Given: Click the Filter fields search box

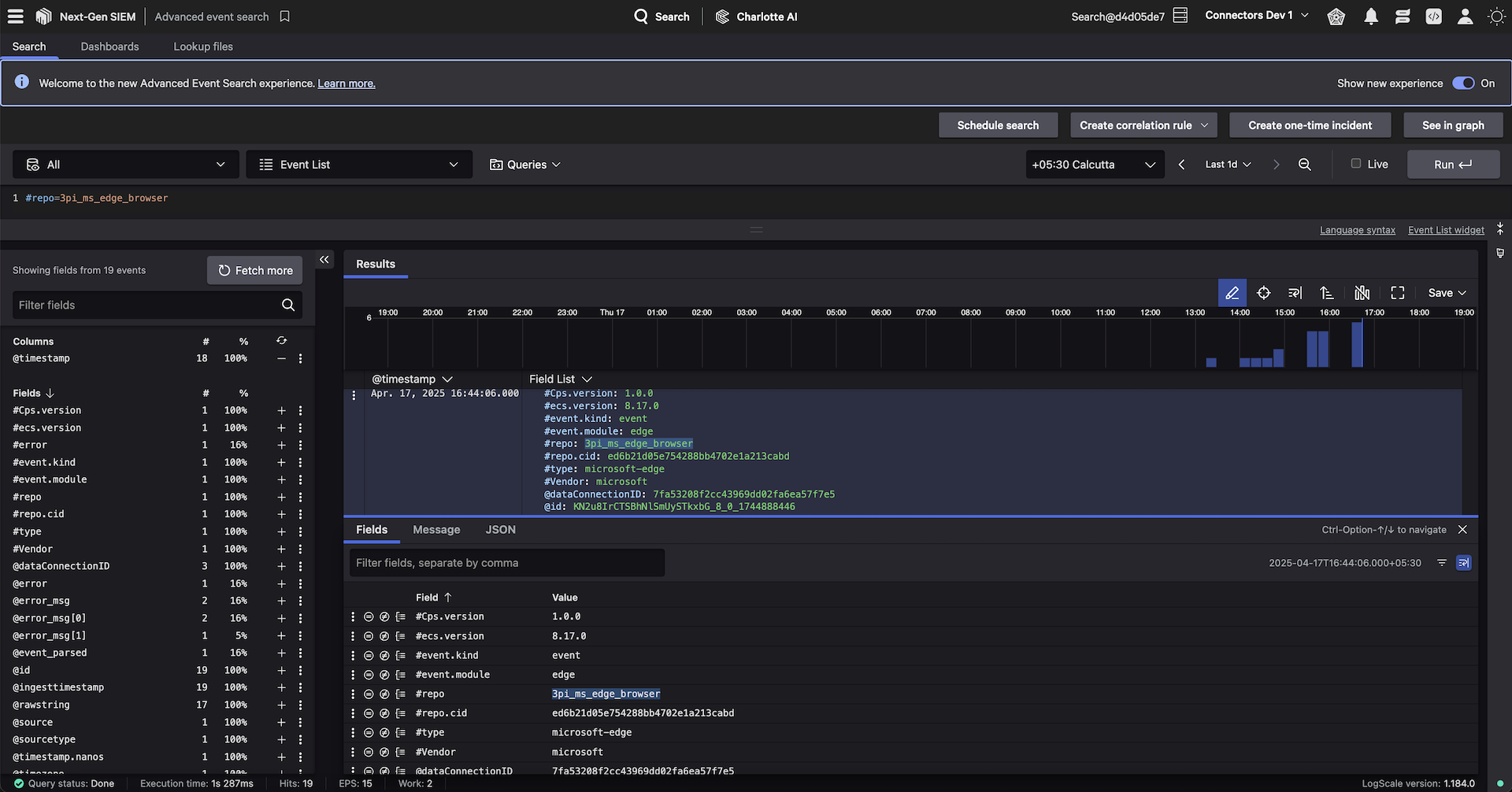Looking at the screenshot, I should [147, 305].
